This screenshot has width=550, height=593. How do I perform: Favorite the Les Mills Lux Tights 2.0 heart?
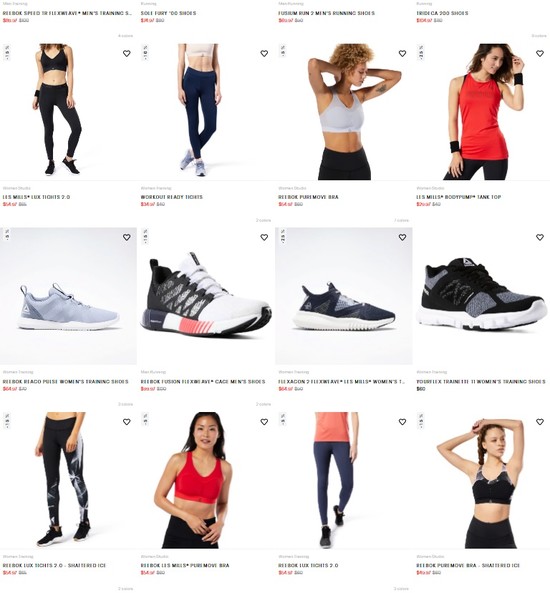coord(126,53)
